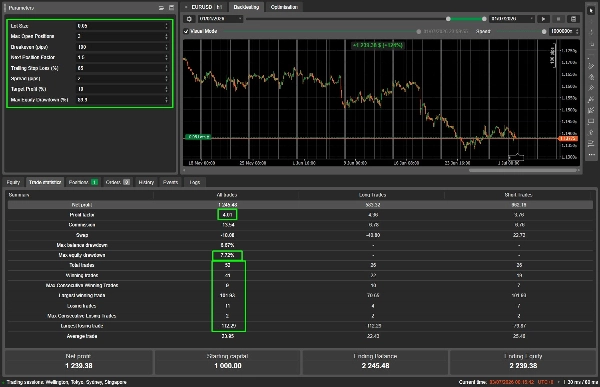Click the Max equity drawdown 7.72% value
The height and width of the screenshot is (387, 600).
pos(227,255)
